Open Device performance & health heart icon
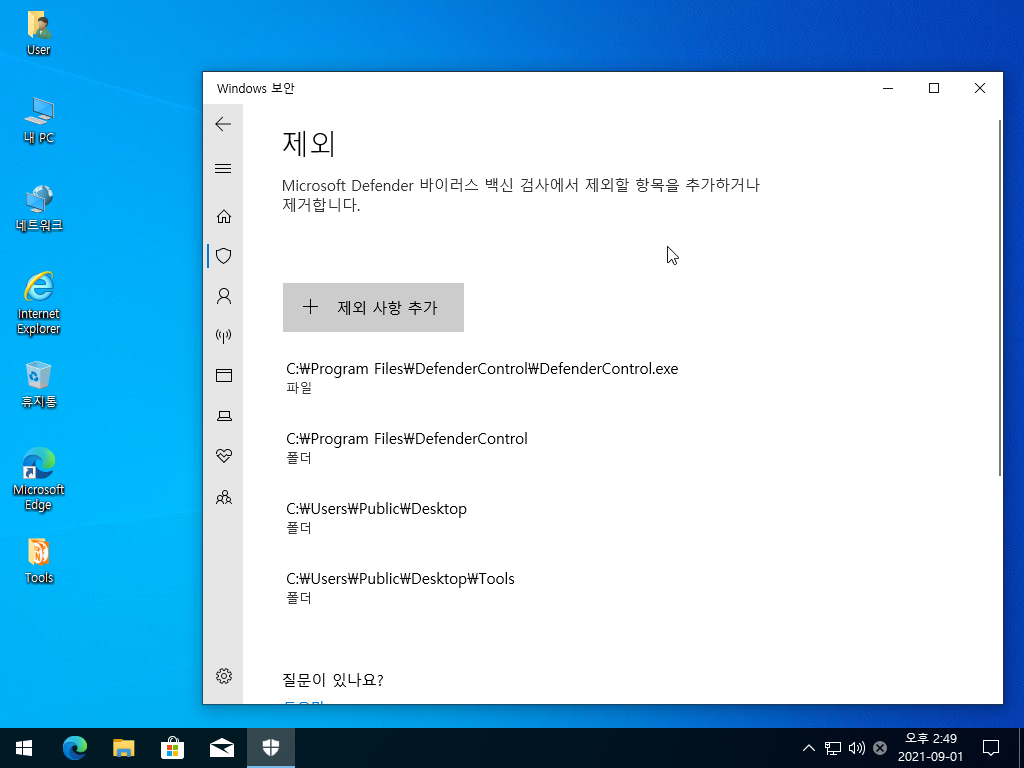The height and width of the screenshot is (768, 1024). (224, 455)
